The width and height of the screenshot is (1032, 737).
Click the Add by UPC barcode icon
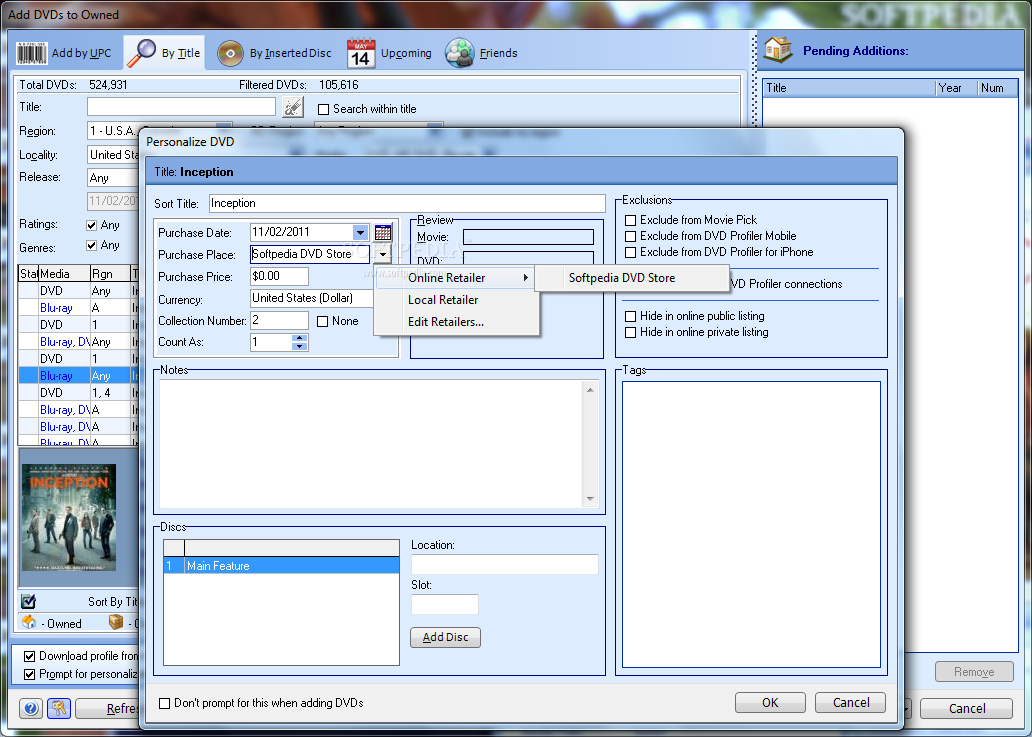[x=32, y=53]
